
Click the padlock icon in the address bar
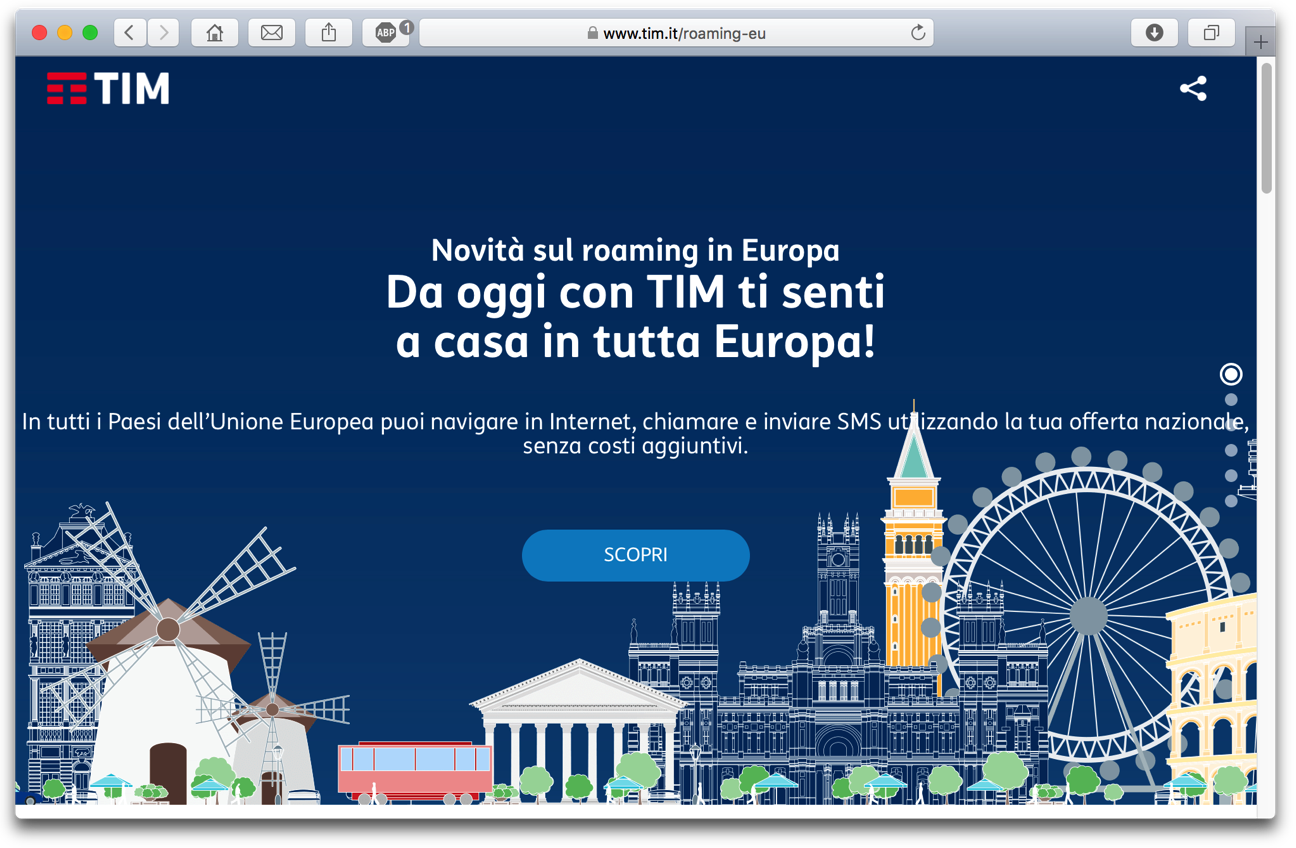tap(590, 32)
